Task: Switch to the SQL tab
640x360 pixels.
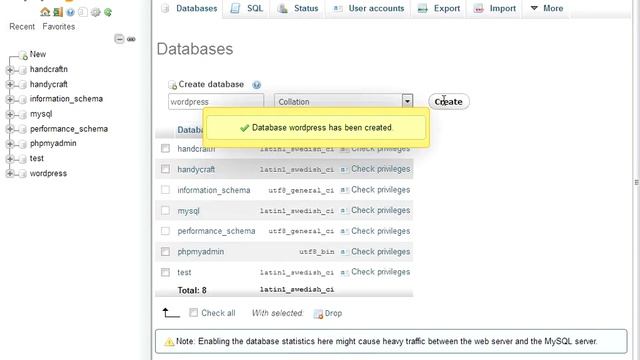Action: pos(247,8)
